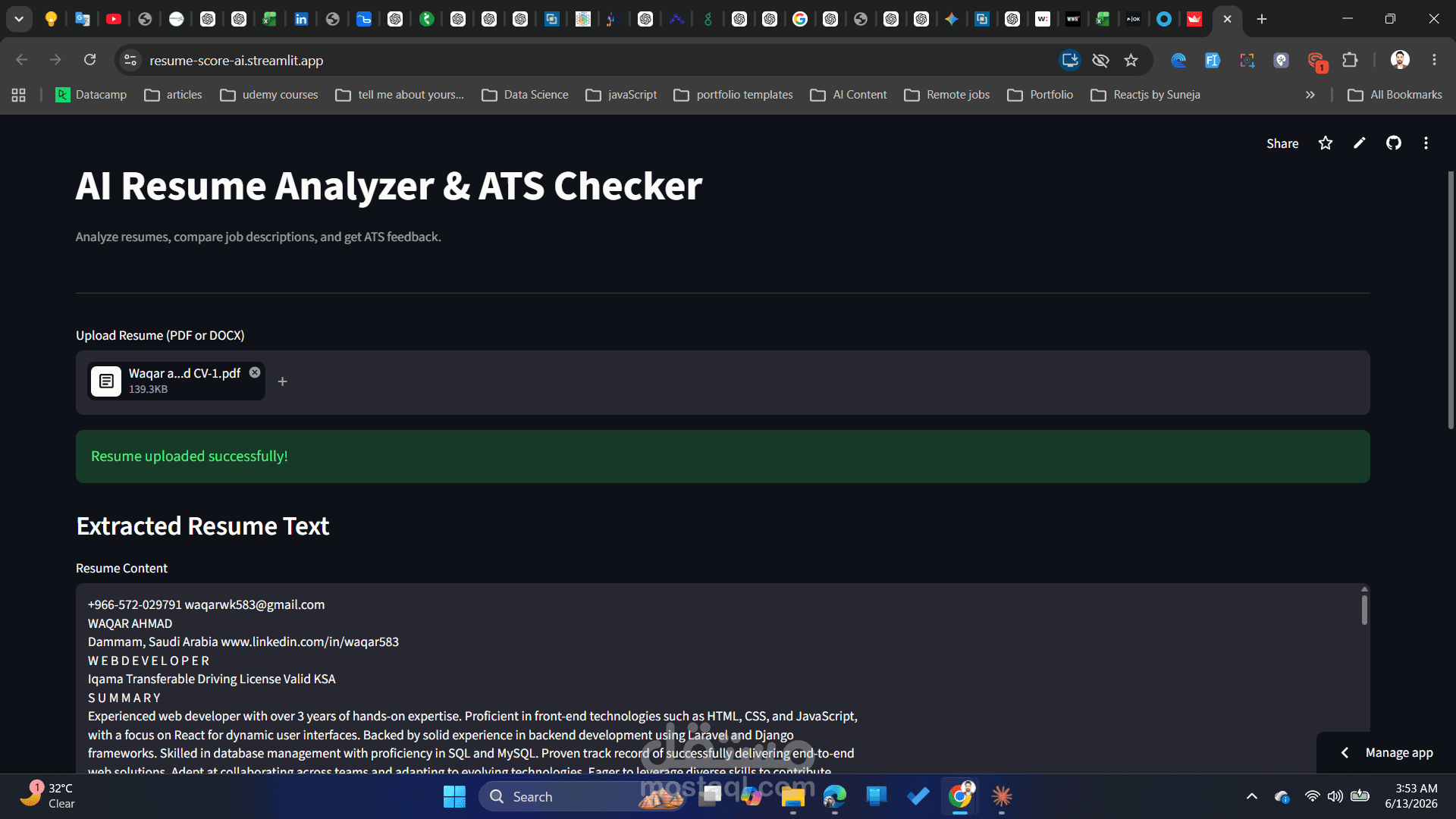1456x819 pixels.
Task: Install the app via address bar icon
Action: point(1070,60)
